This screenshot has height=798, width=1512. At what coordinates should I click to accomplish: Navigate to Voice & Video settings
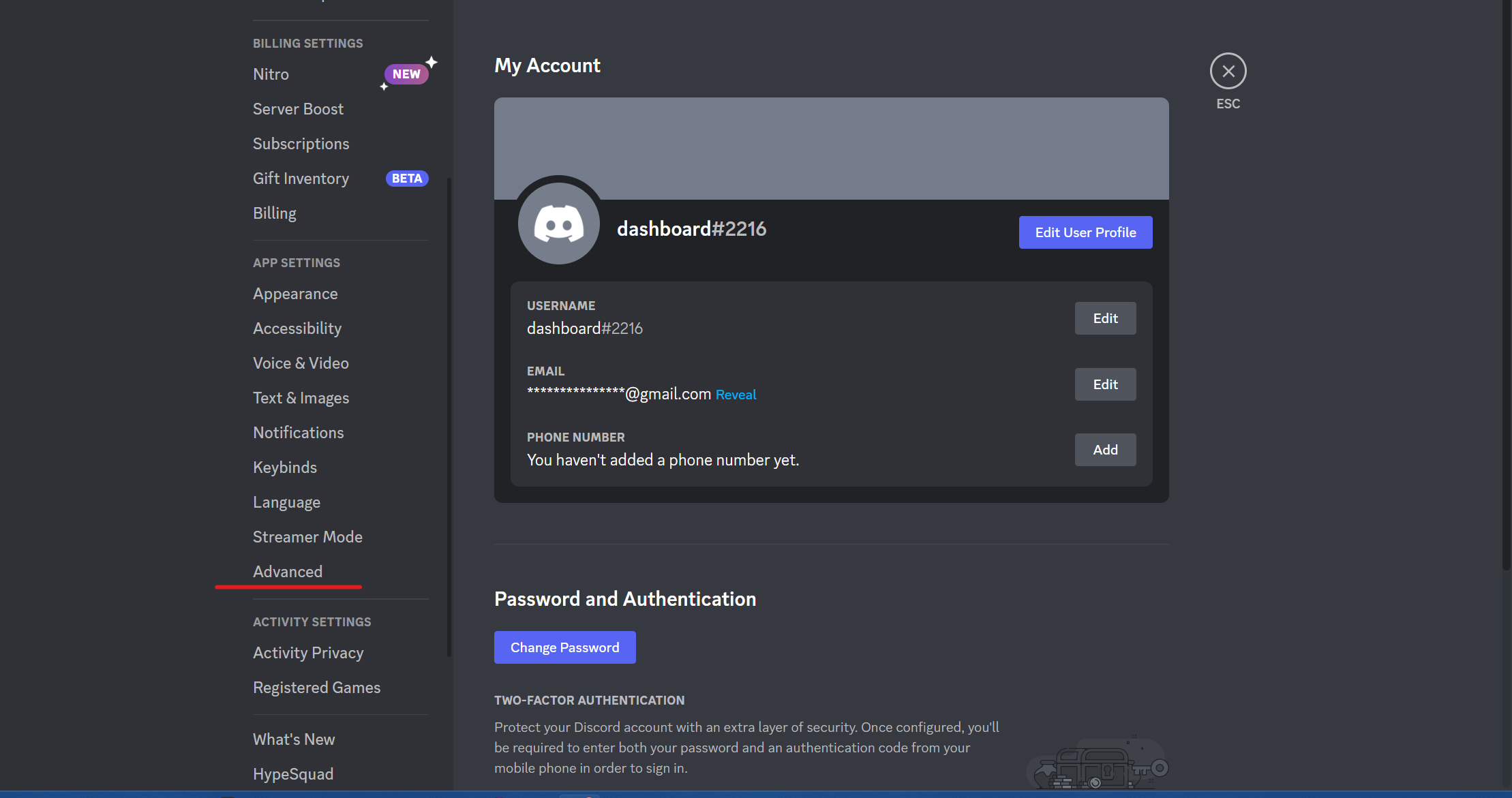pos(300,363)
